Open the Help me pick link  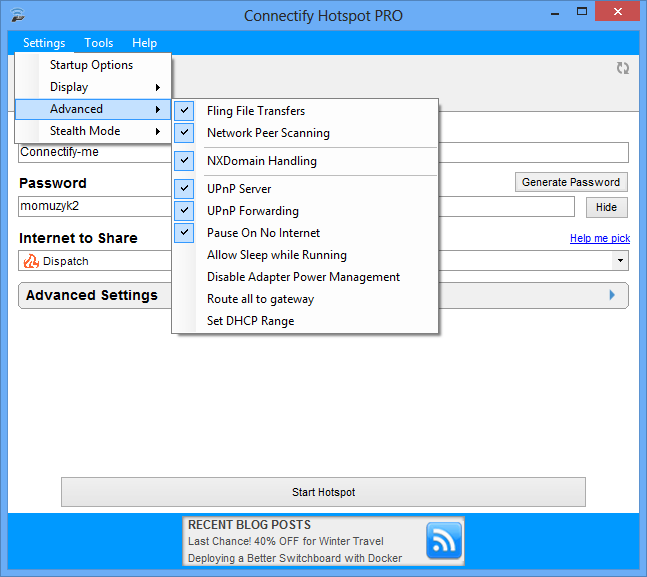600,238
